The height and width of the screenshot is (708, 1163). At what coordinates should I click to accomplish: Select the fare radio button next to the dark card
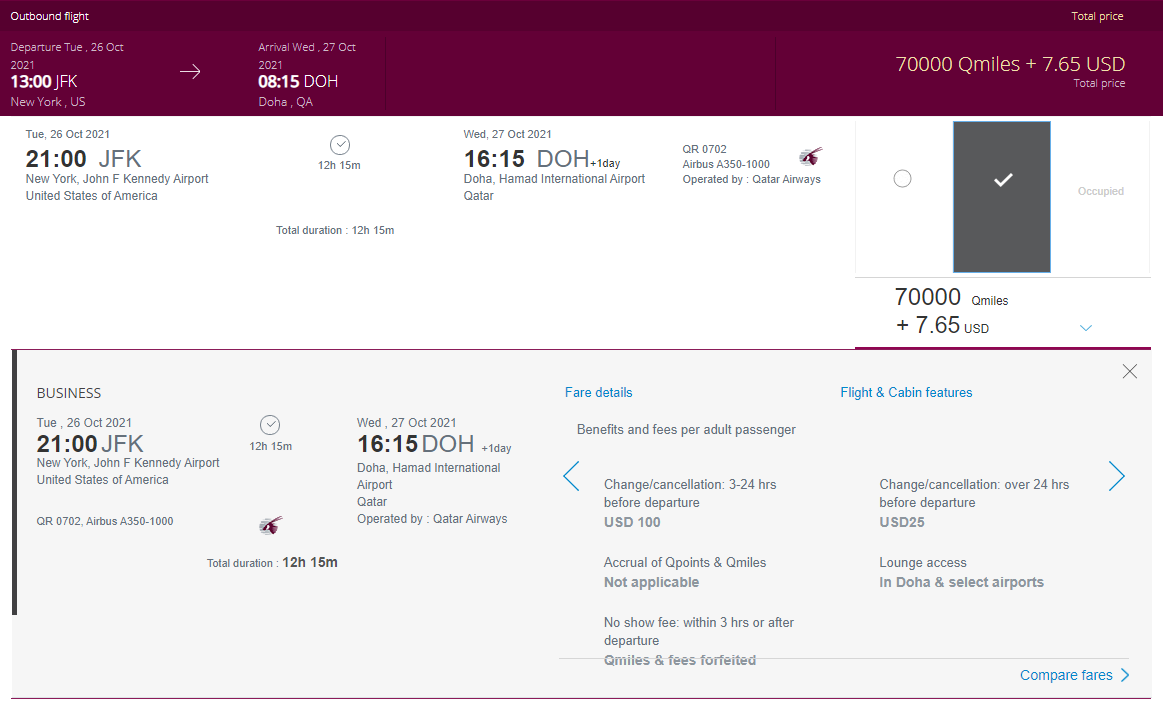pos(902,177)
